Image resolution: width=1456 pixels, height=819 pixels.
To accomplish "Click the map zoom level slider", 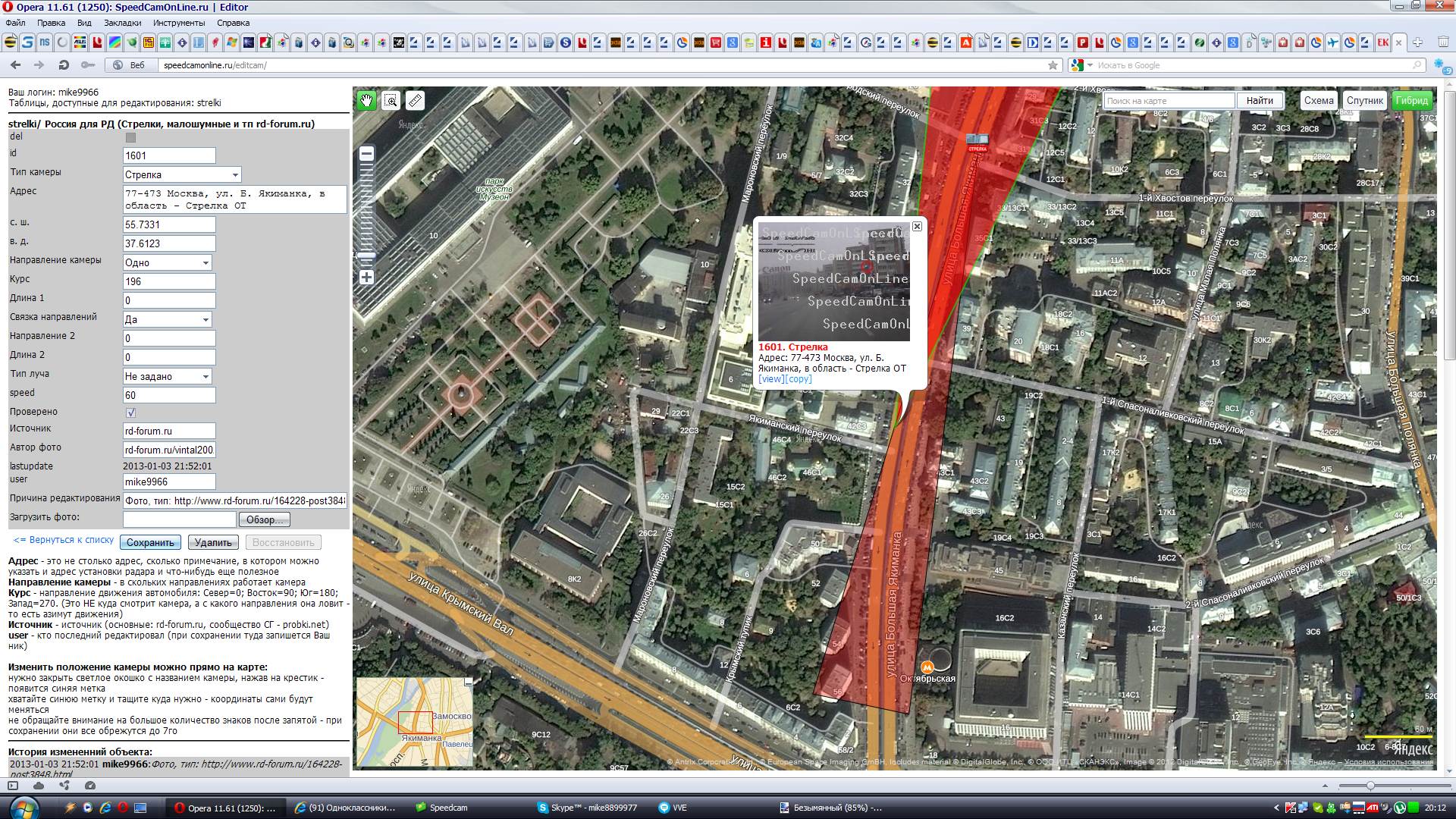I will [366, 255].
